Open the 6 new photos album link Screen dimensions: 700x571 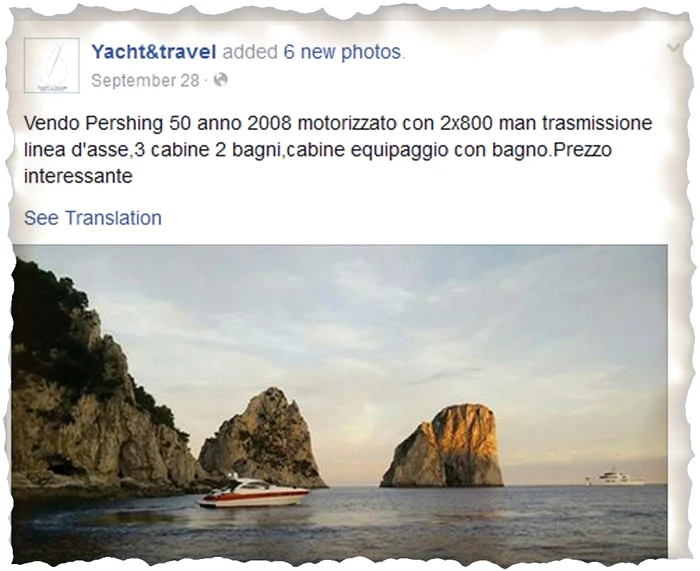coord(342,52)
